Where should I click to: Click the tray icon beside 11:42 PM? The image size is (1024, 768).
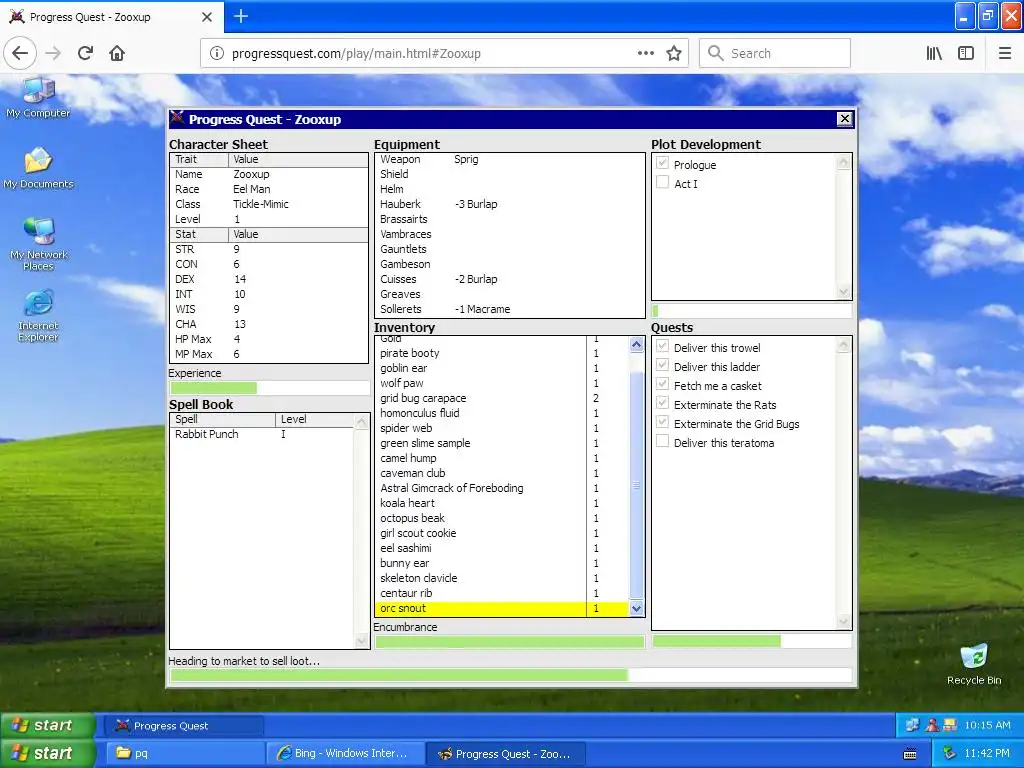(x=950, y=753)
